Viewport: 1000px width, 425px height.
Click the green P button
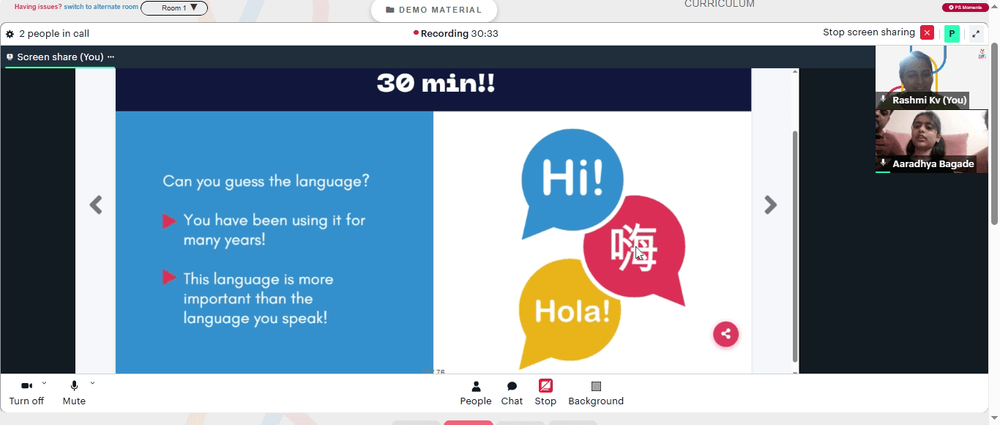click(952, 34)
